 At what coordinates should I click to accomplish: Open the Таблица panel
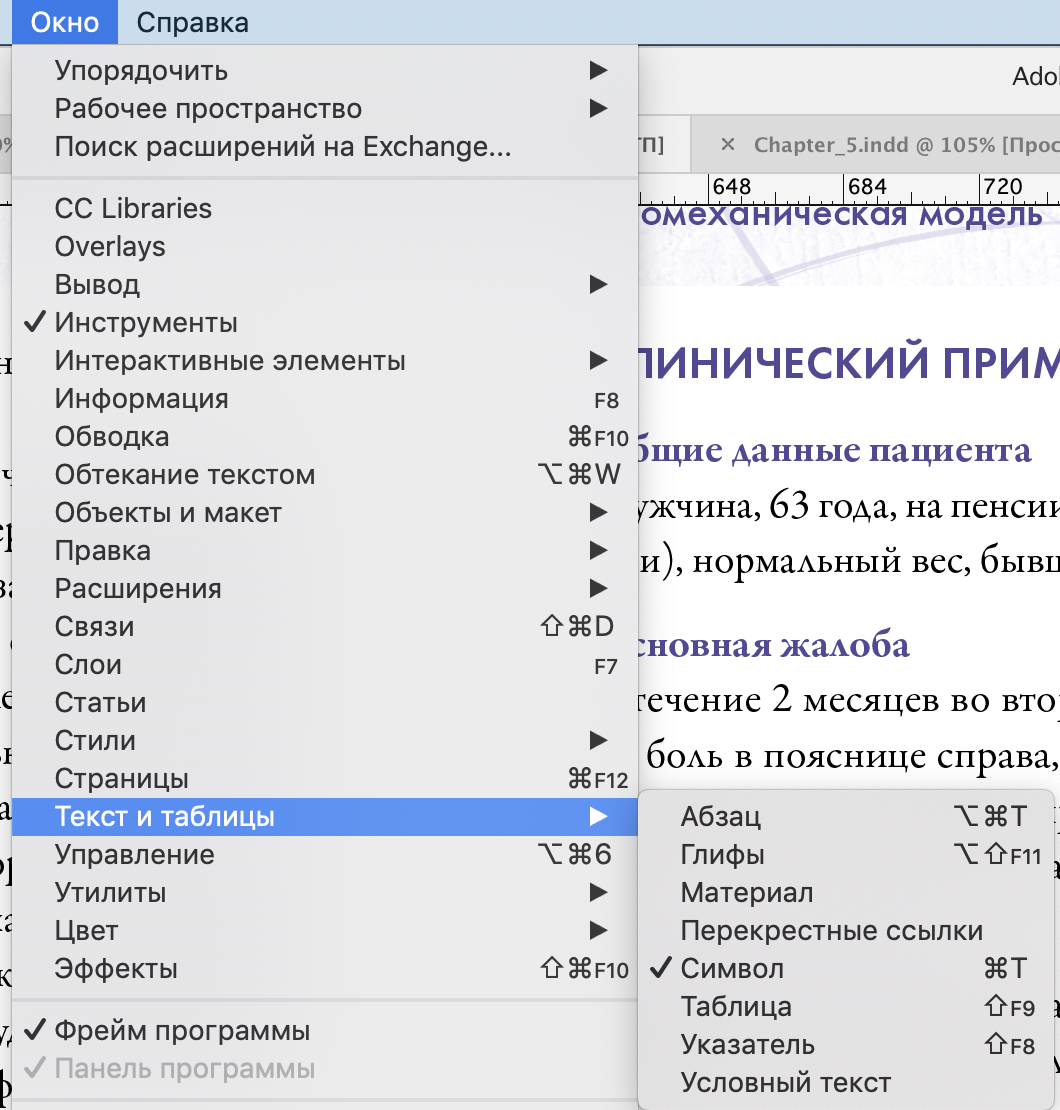[846, 1007]
